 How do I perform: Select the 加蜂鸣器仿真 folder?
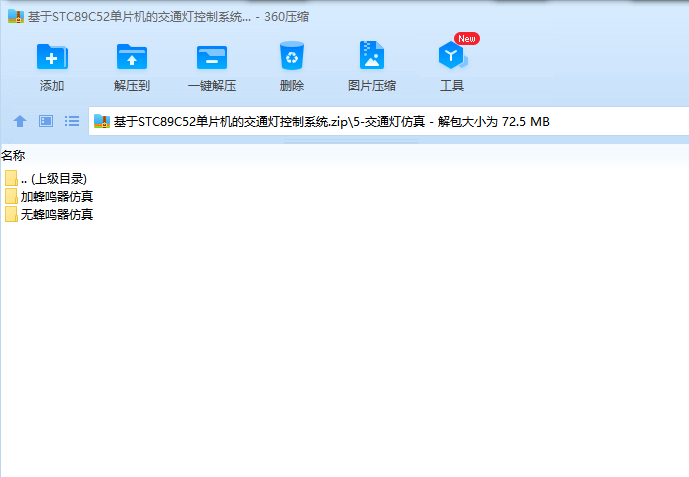pyautogui.click(x=49, y=196)
